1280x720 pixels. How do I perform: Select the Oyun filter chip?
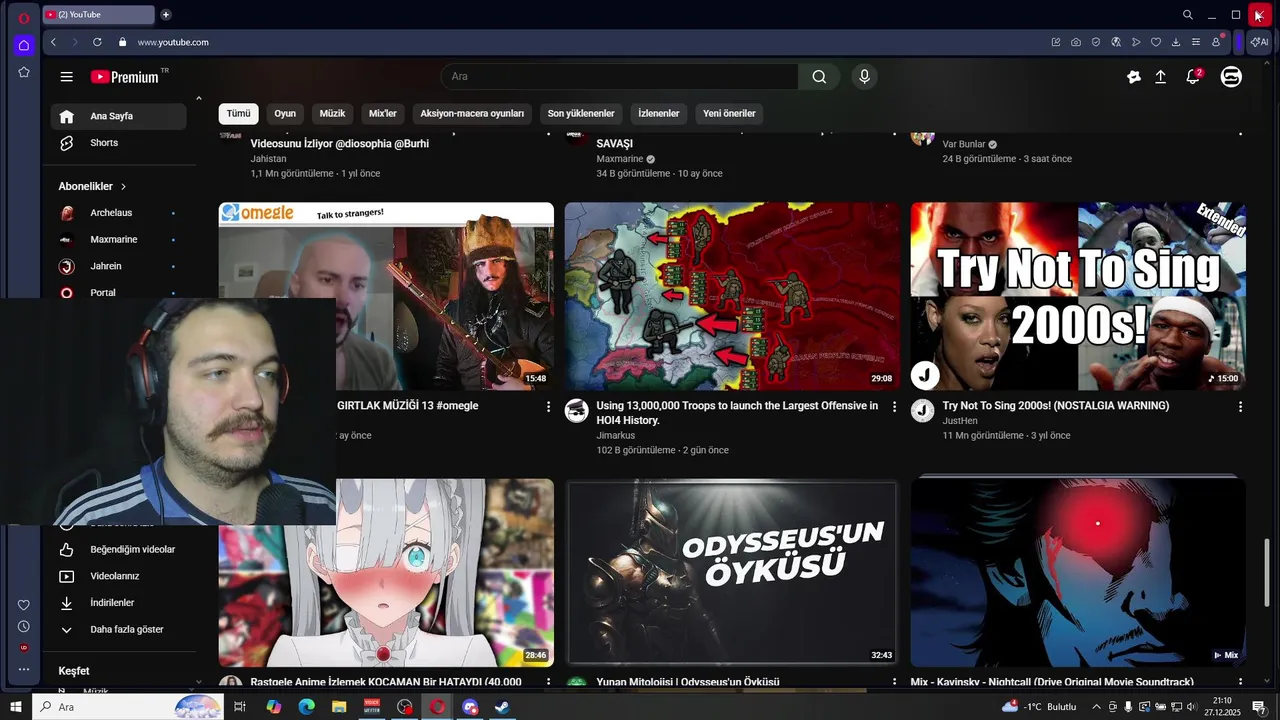[285, 114]
